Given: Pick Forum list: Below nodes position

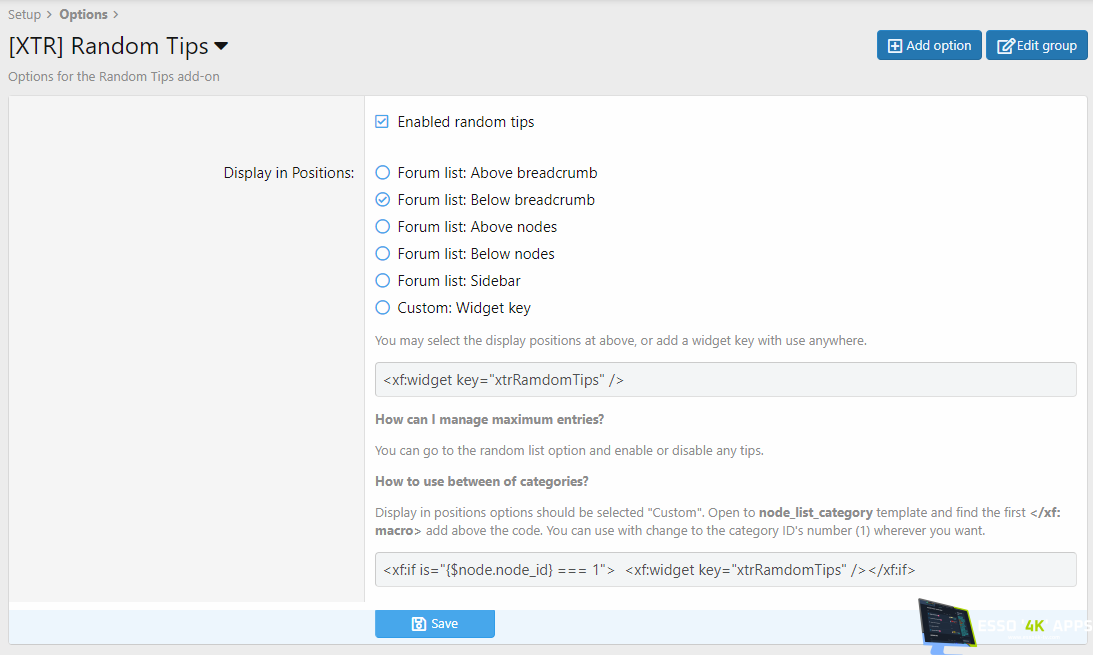Looking at the screenshot, I should [x=382, y=254].
